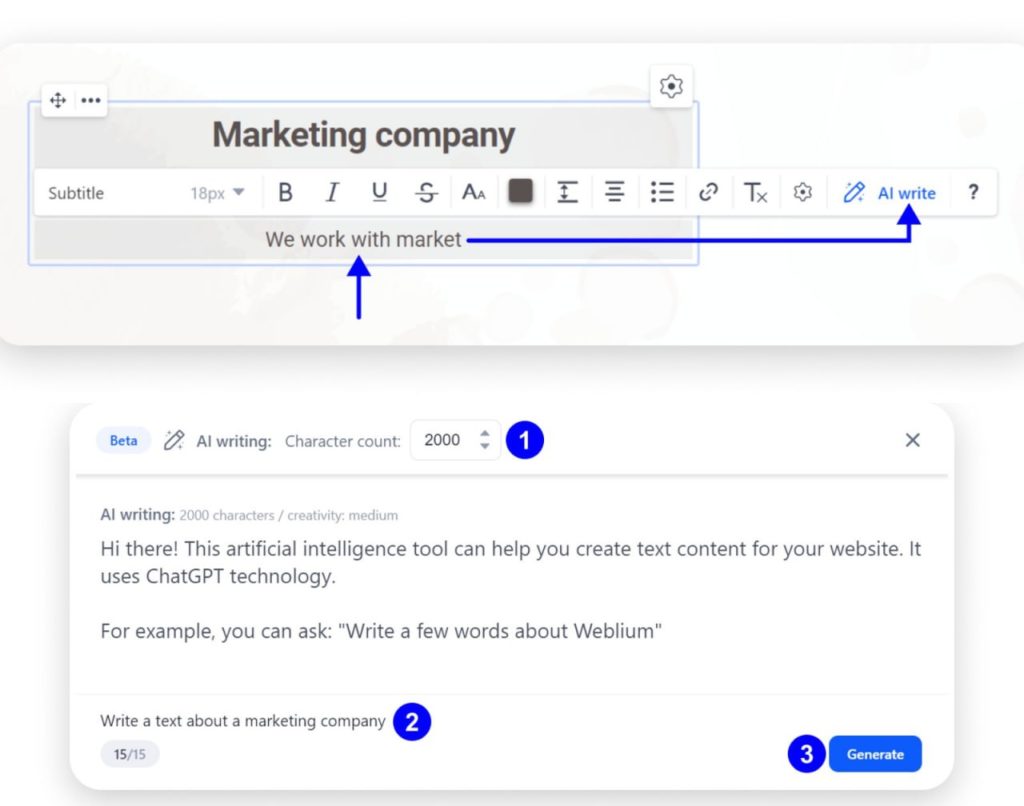
Task: Click the block move handle icon
Action: (58, 100)
